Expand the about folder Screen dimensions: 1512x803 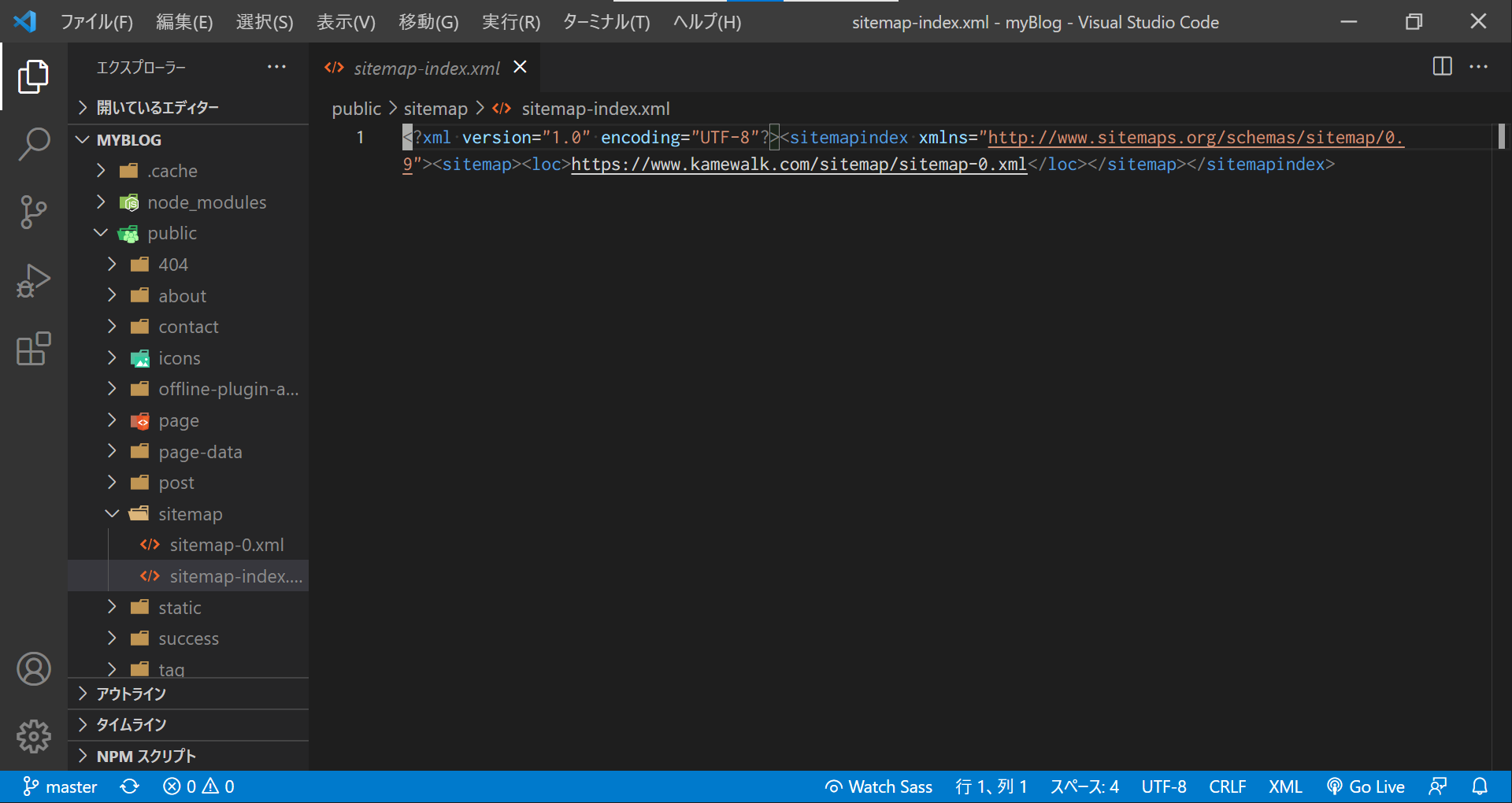(x=188, y=296)
